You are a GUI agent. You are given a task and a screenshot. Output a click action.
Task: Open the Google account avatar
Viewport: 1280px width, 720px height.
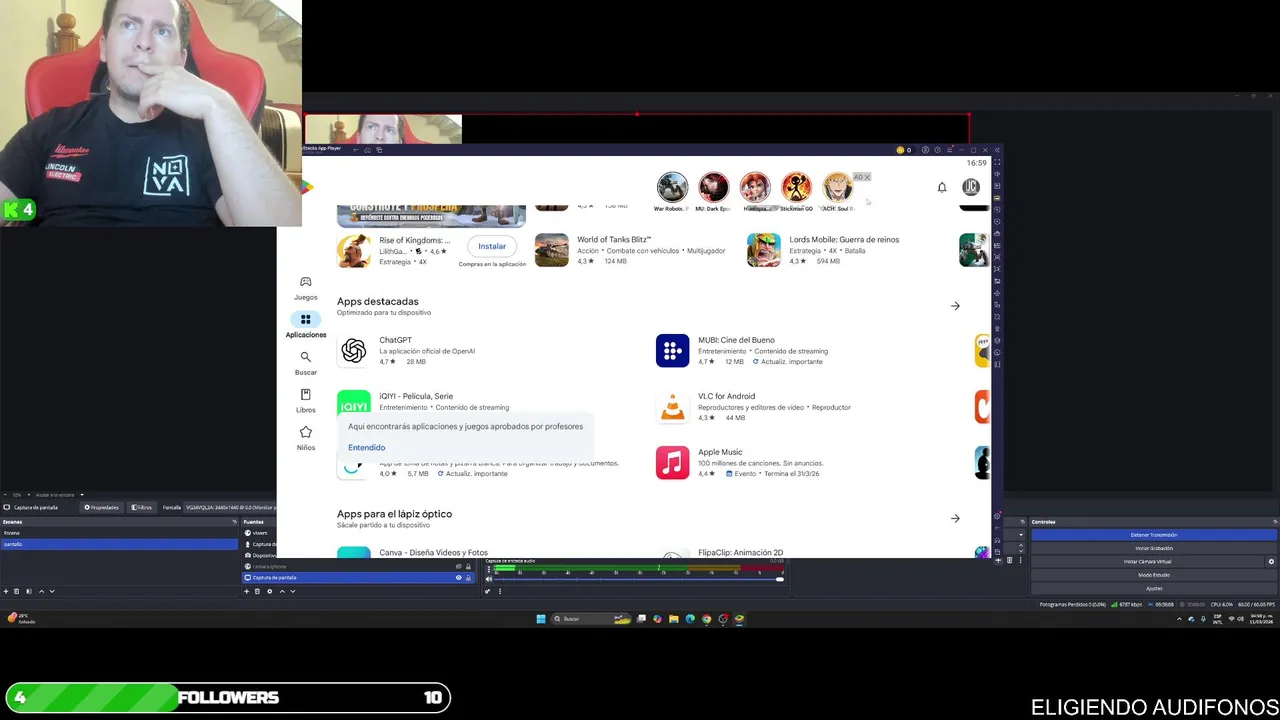[970, 187]
